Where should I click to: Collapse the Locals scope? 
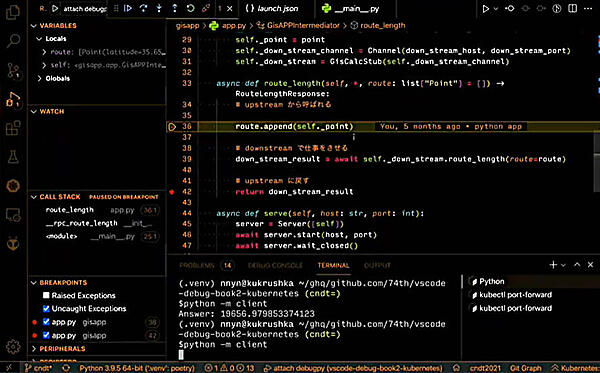tap(39, 39)
